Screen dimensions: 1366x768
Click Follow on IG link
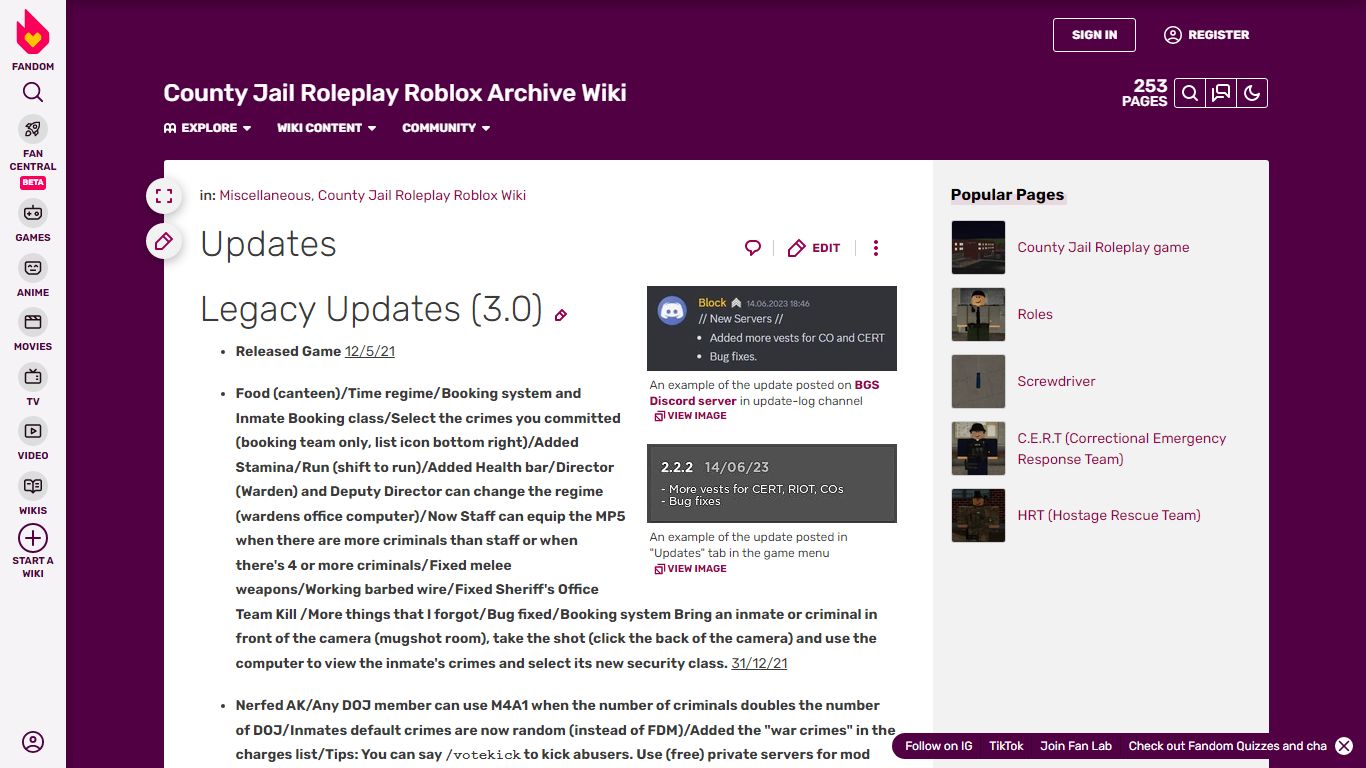[939, 746]
